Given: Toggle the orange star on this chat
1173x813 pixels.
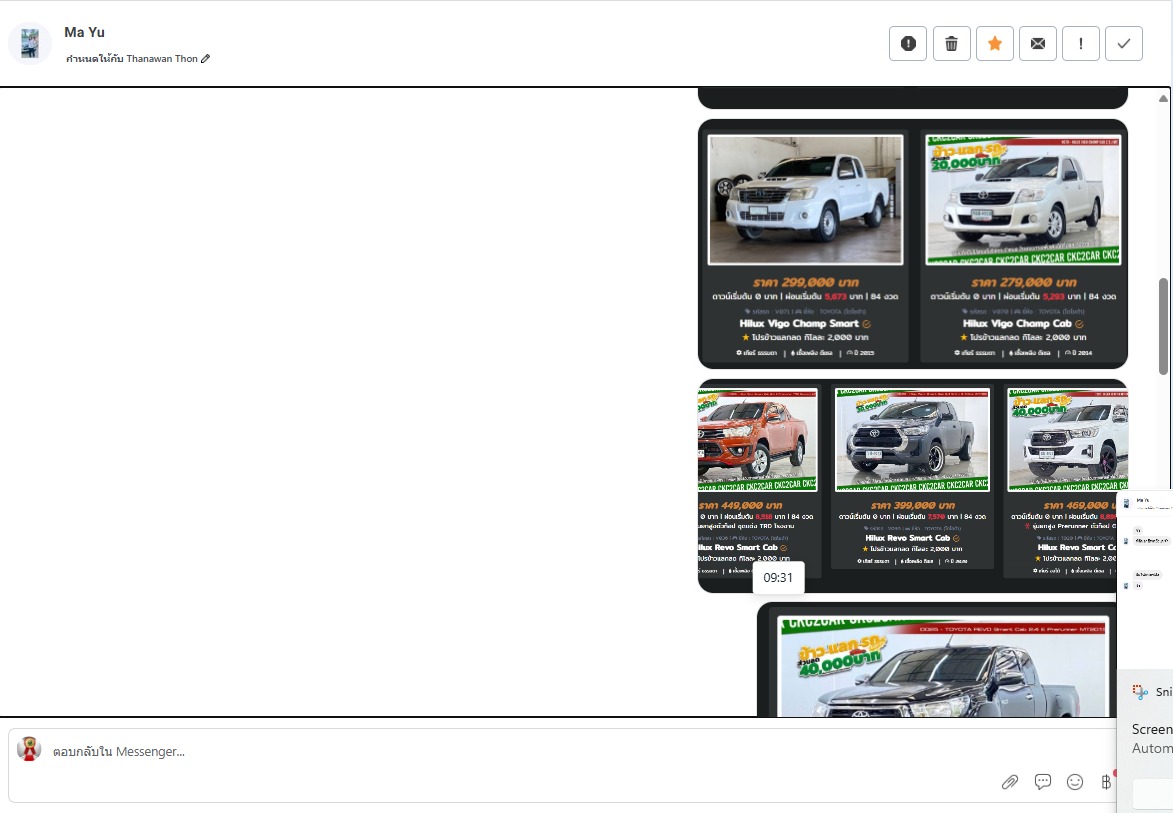Looking at the screenshot, I should pos(994,43).
